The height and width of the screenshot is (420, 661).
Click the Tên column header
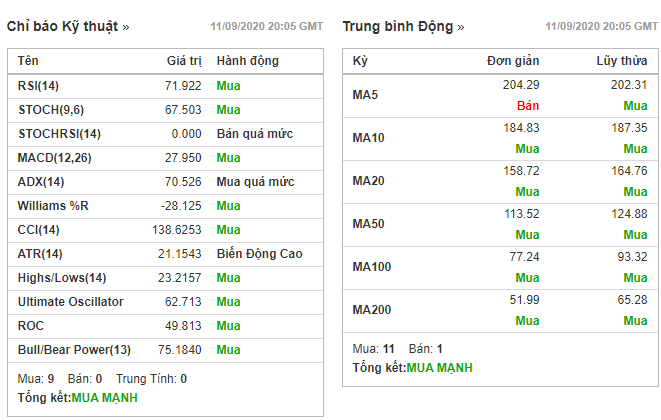pos(29,61)
